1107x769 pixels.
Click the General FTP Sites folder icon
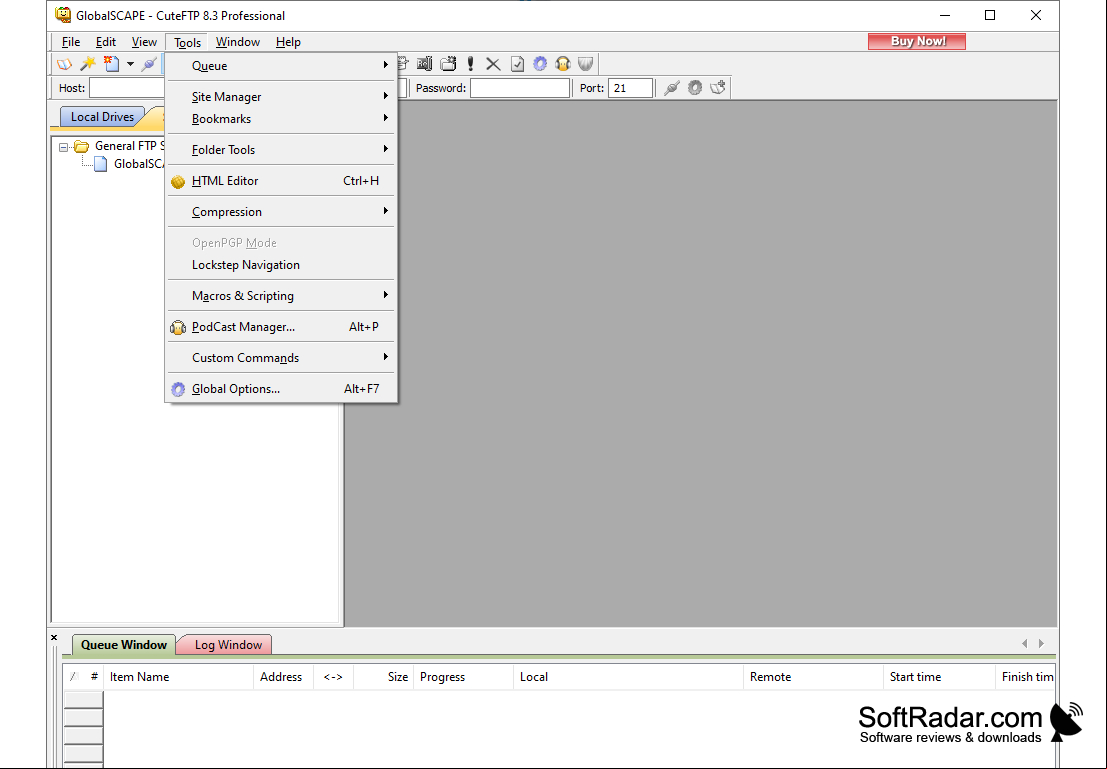pyautogui.click(x=82, y=146)
